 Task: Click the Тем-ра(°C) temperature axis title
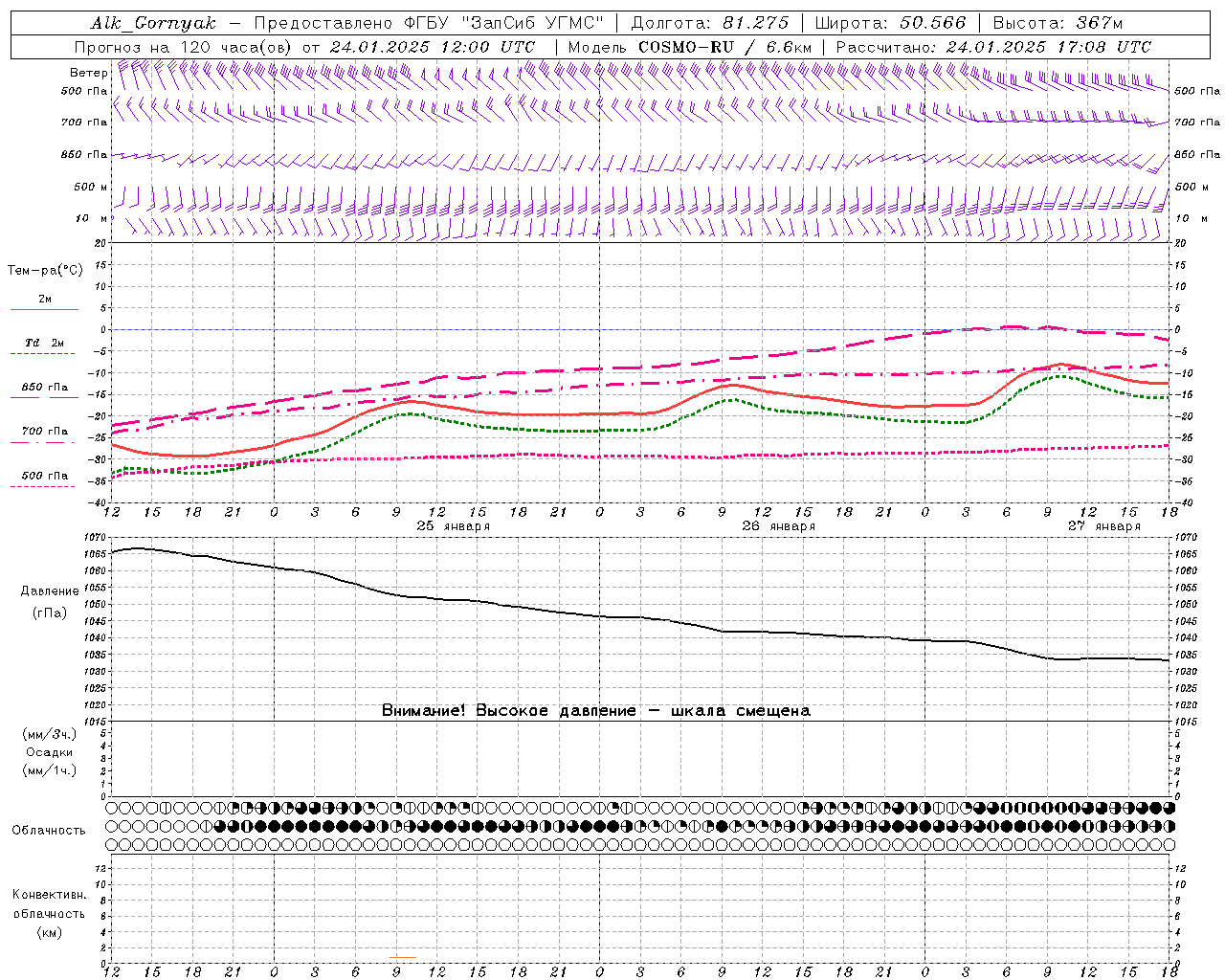click(x=45, y=270)
